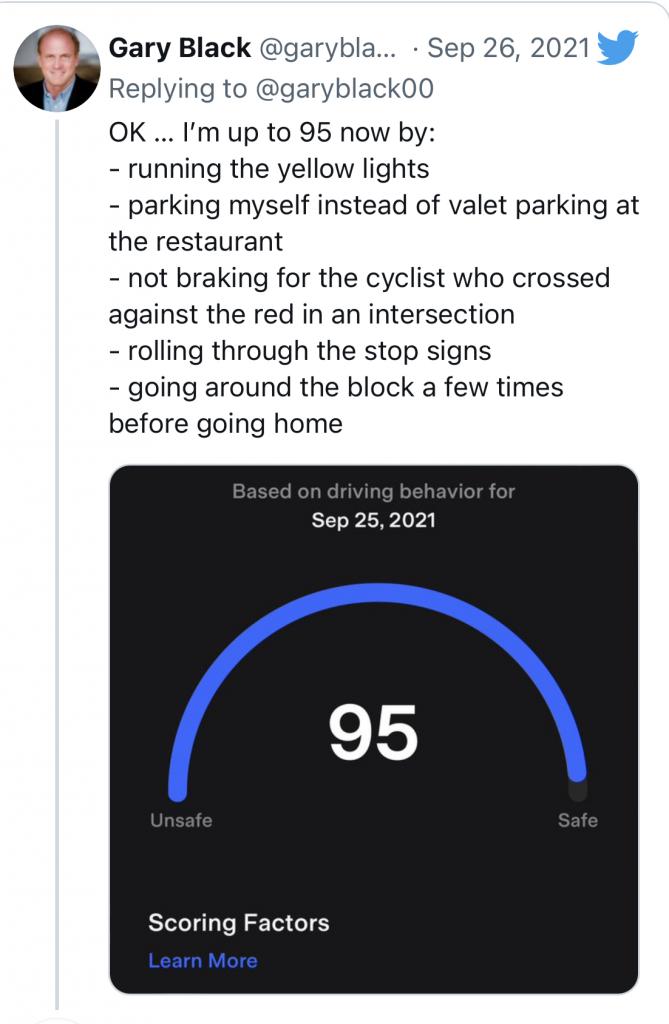Click the Safe gauge label
The width and height of the screenshot is (669, 1024).
click(x=578, y=820)
